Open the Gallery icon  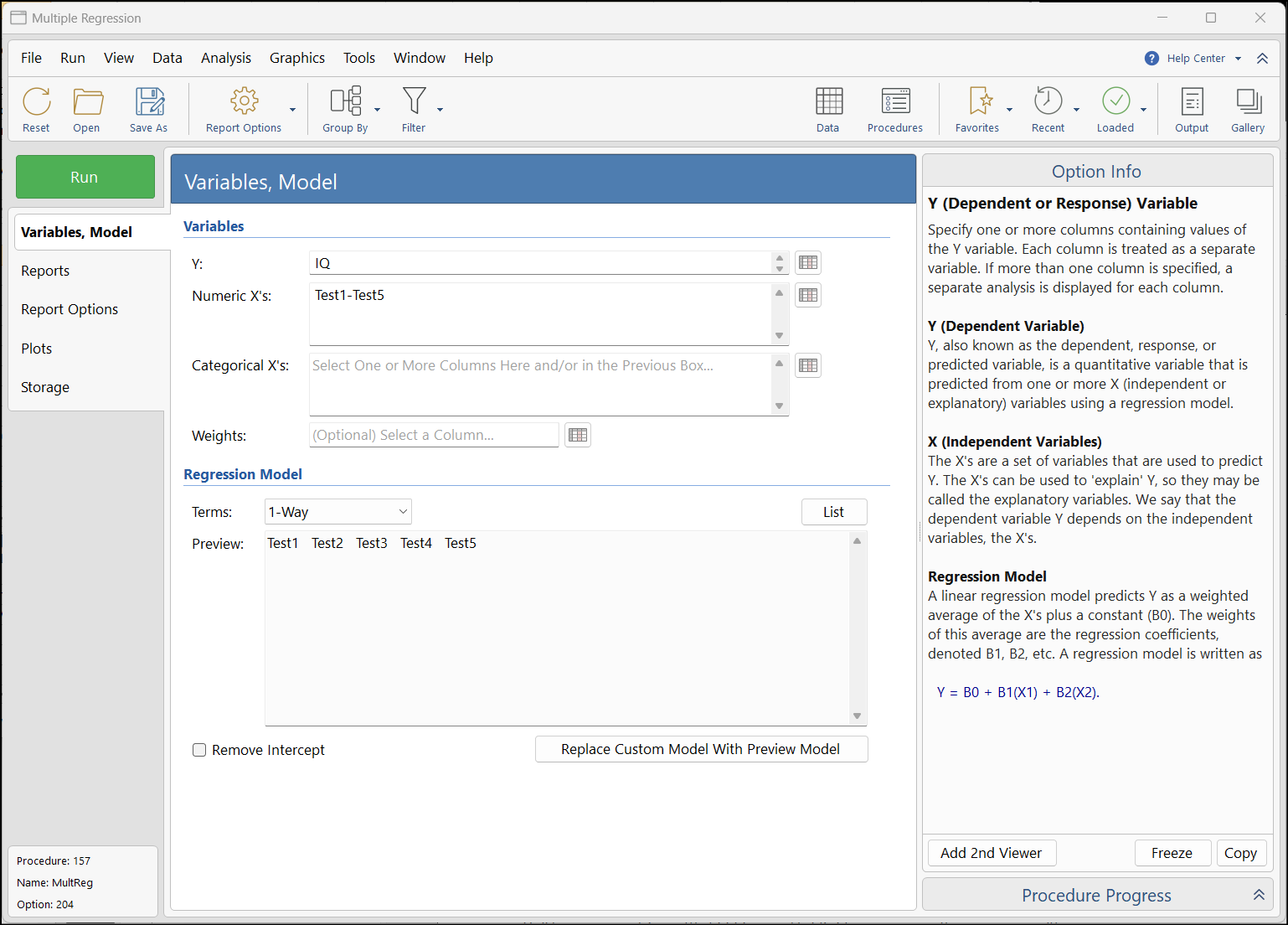click(x=1248, y=102)
